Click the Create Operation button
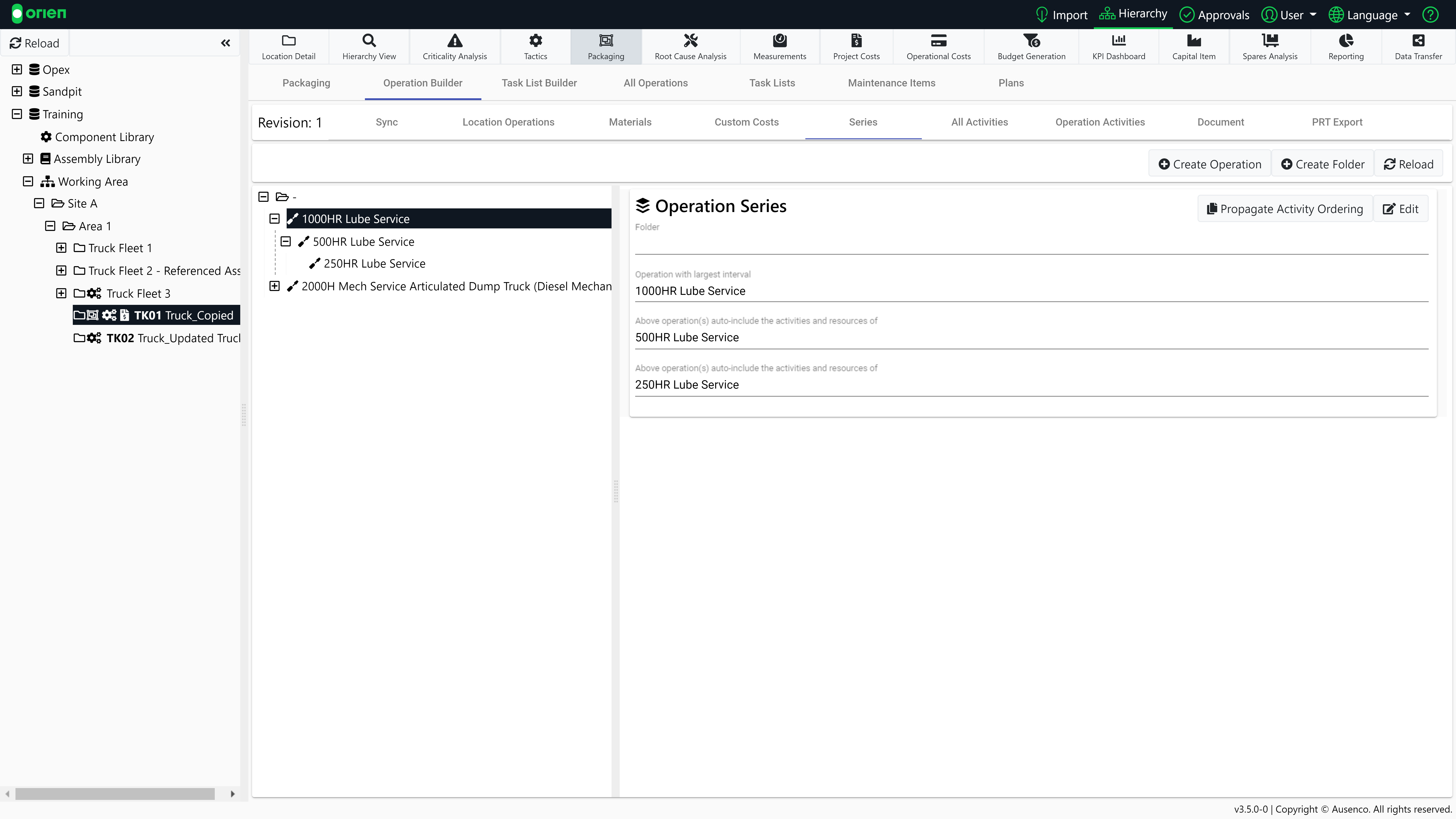This screenshot has width=1456, height=819. click(x=1209, y=164)
